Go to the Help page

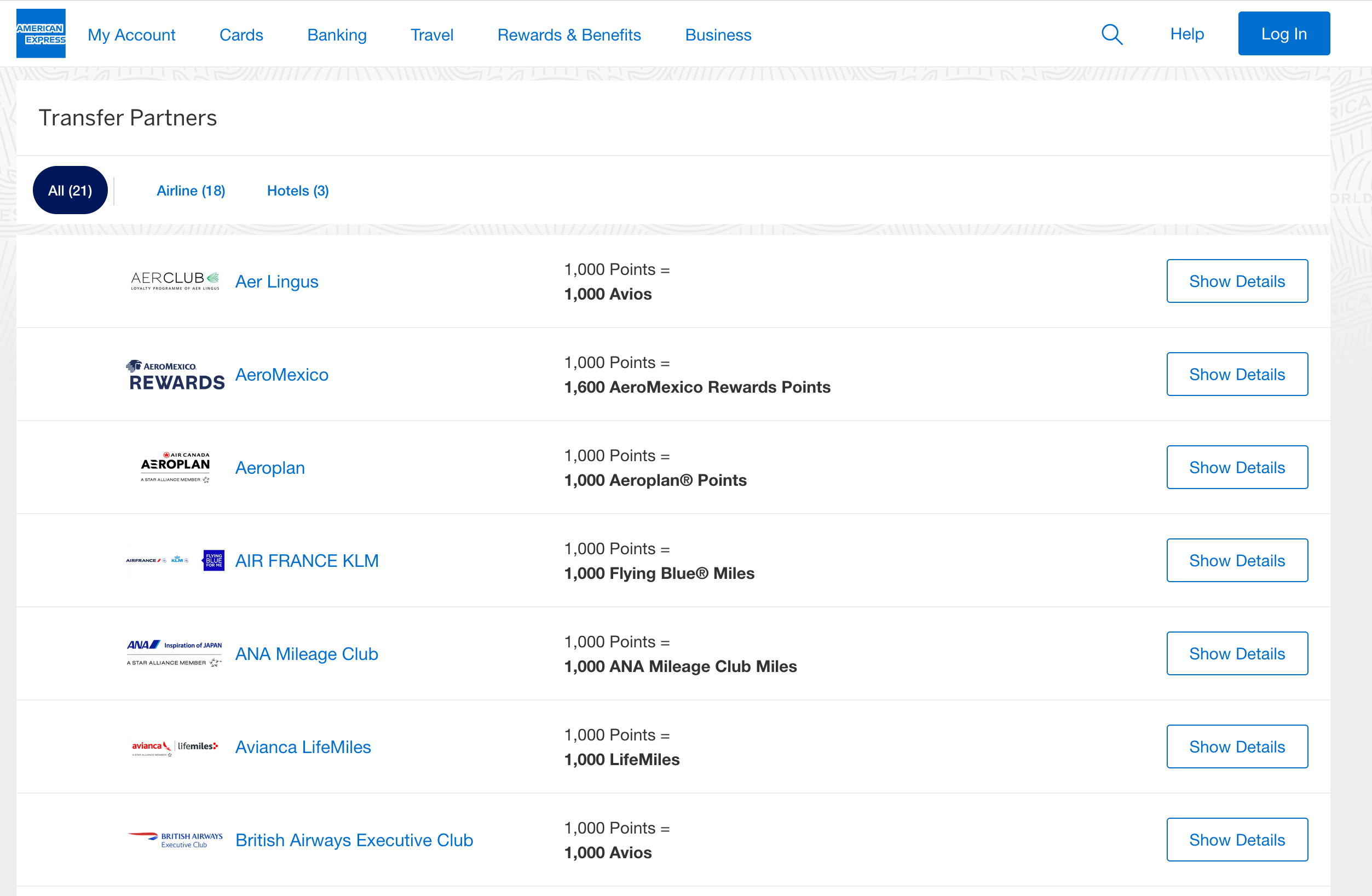1187,33
